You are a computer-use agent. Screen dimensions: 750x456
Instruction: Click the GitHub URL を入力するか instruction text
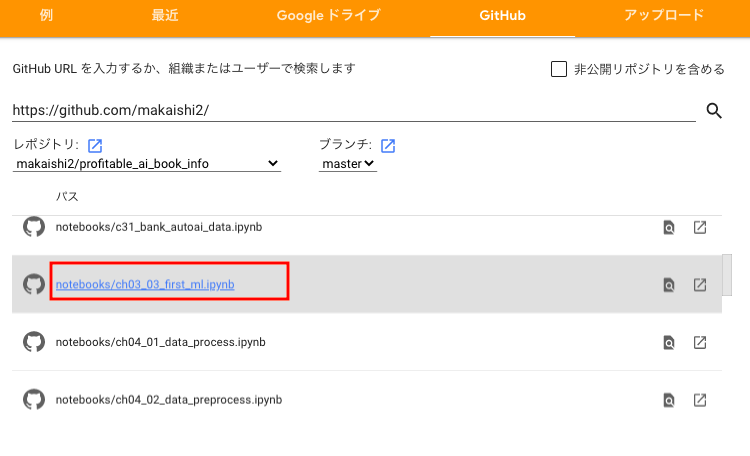[184, 68]
